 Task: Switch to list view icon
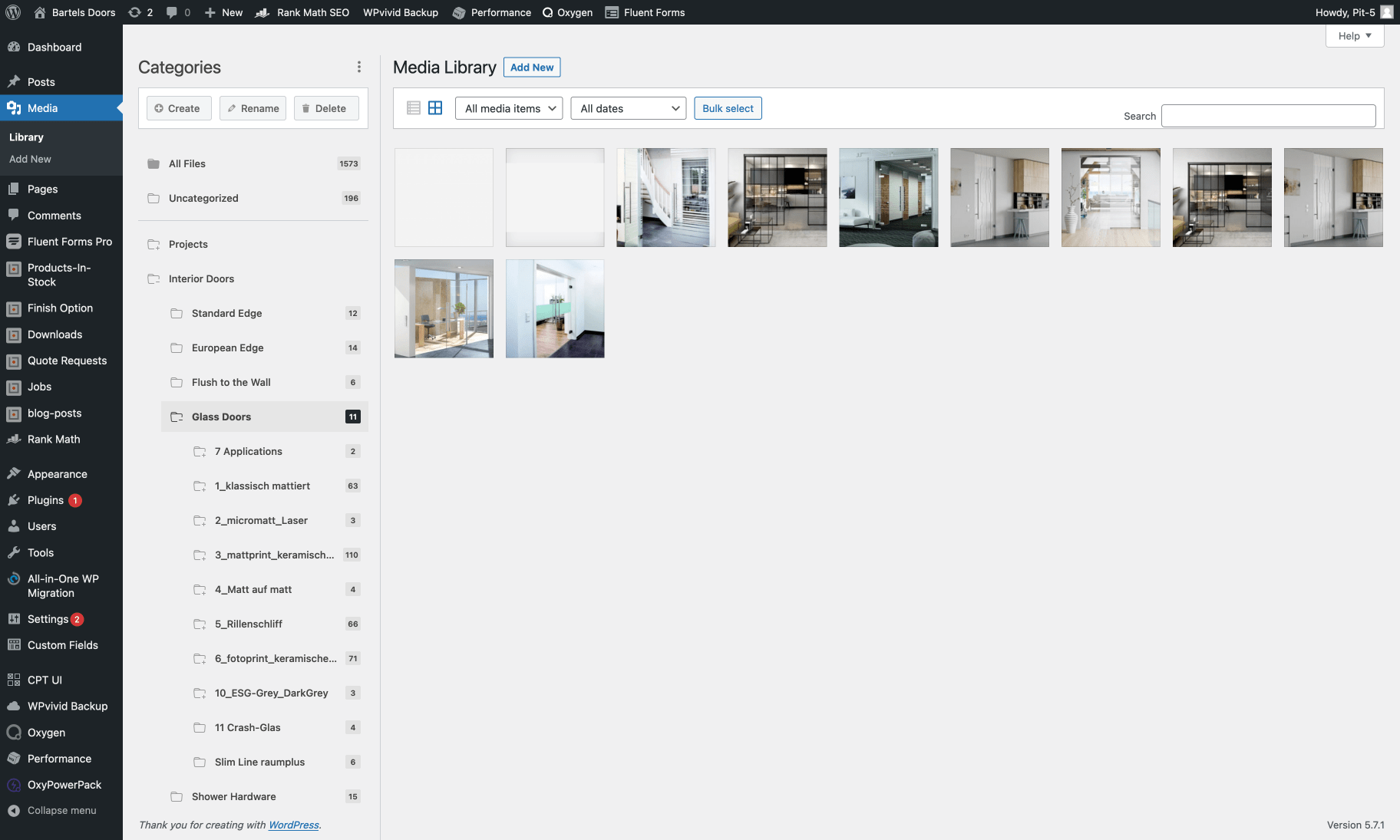point(413,108)
